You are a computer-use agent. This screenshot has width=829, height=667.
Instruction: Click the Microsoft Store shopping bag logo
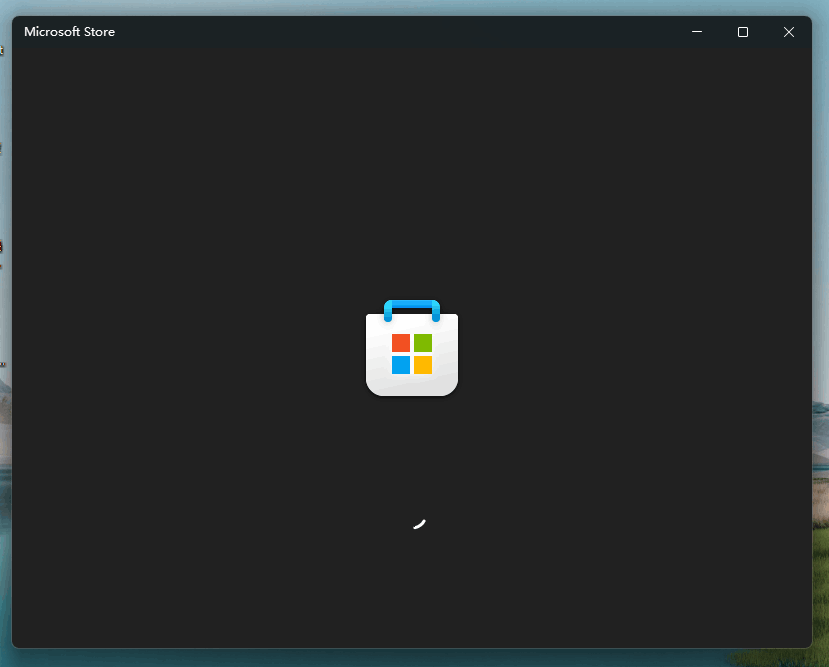tap(412, 348)
